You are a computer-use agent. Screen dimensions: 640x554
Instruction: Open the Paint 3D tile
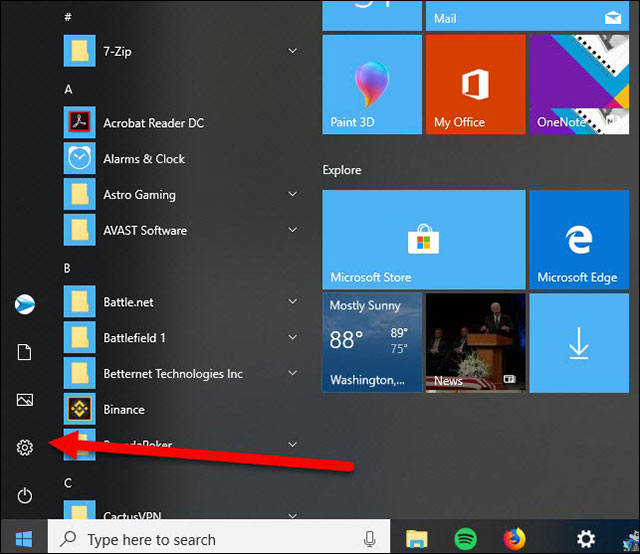[x=372, y=85]
